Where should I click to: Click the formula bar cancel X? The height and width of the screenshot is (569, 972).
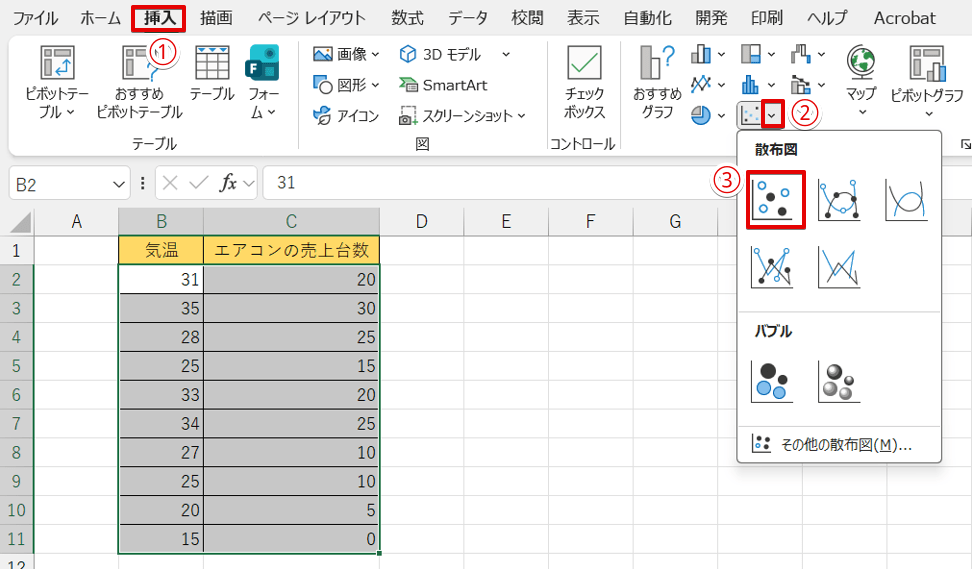(170, 183)
